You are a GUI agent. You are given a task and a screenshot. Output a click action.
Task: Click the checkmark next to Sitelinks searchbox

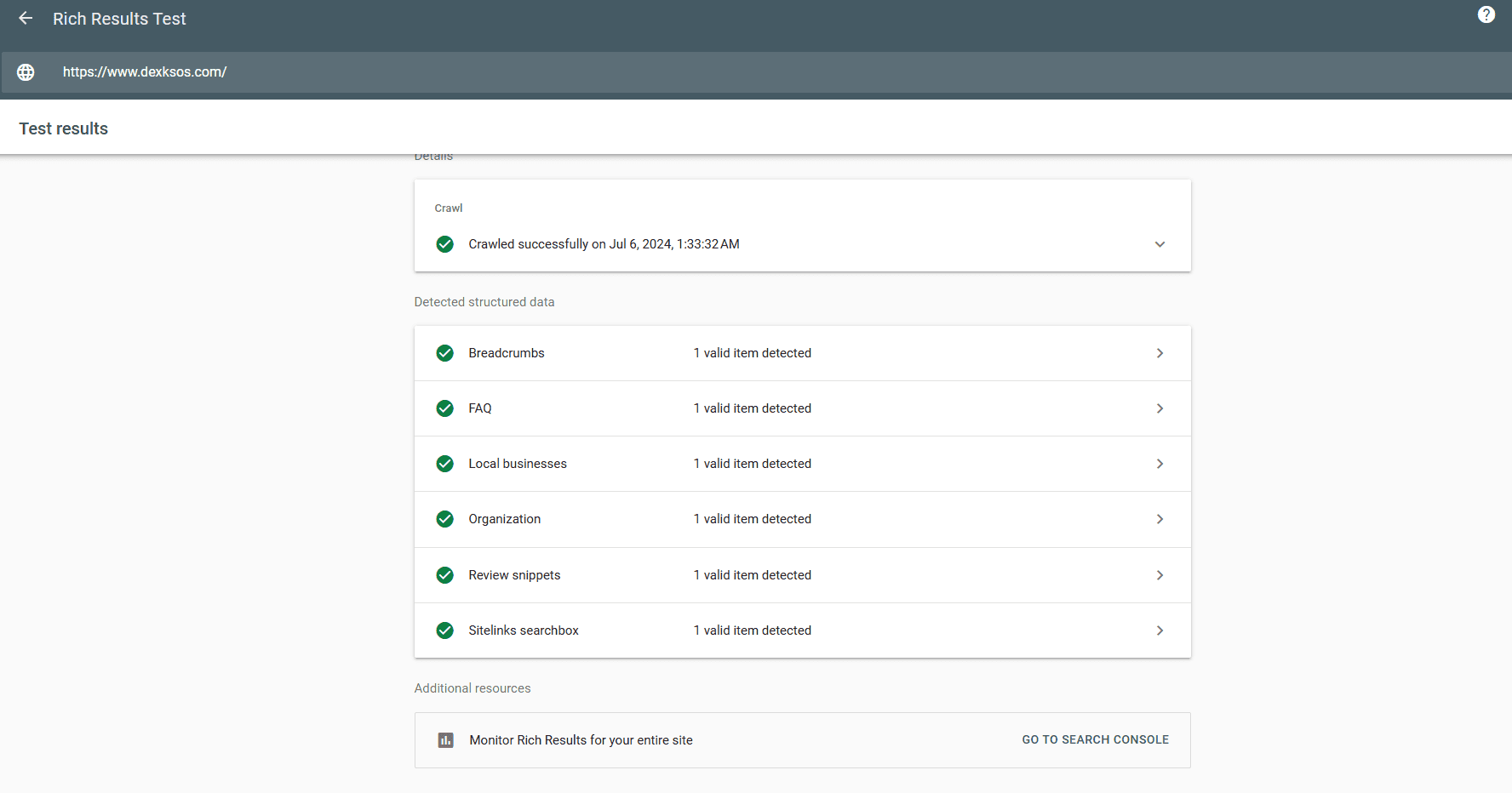click(x=444, y=630)
